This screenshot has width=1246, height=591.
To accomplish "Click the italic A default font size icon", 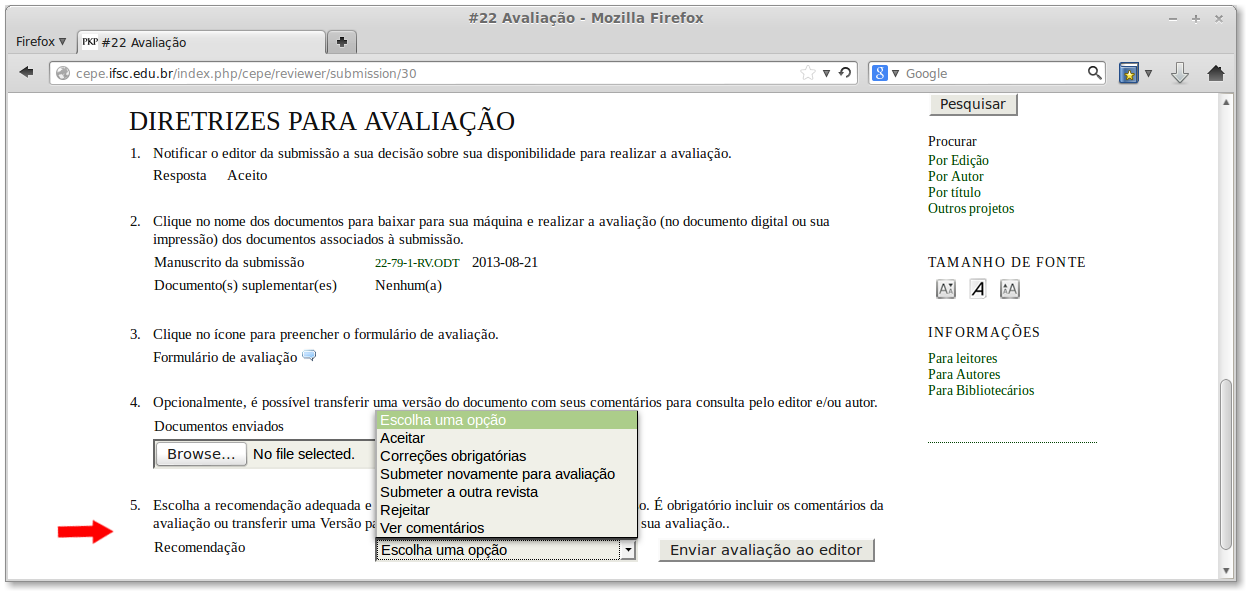I will click(x=978, y=289).
